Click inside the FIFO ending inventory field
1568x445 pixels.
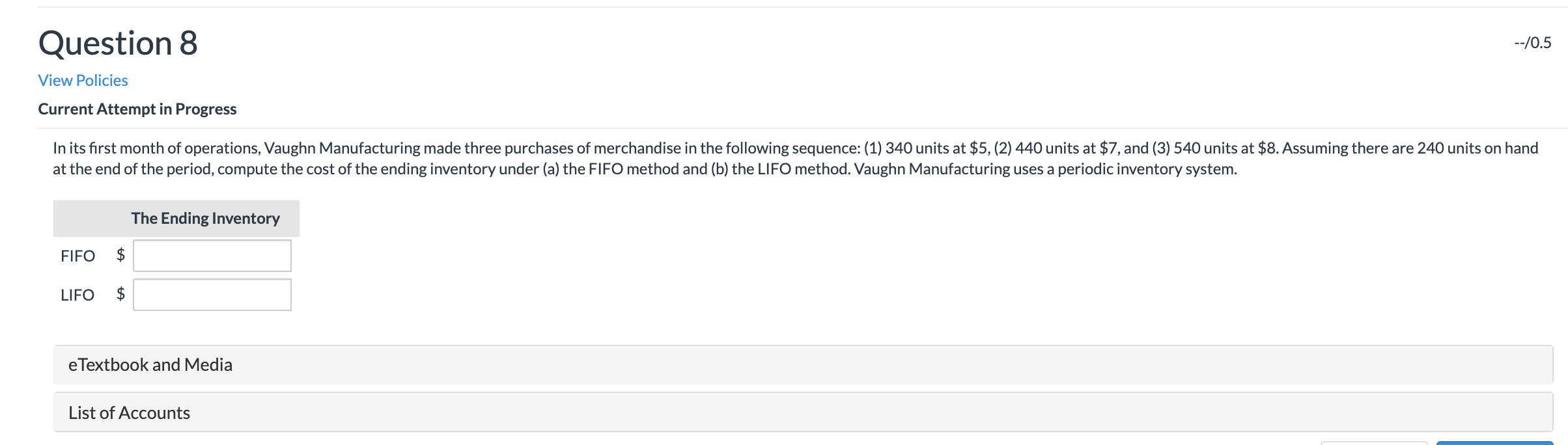[212, 255]
